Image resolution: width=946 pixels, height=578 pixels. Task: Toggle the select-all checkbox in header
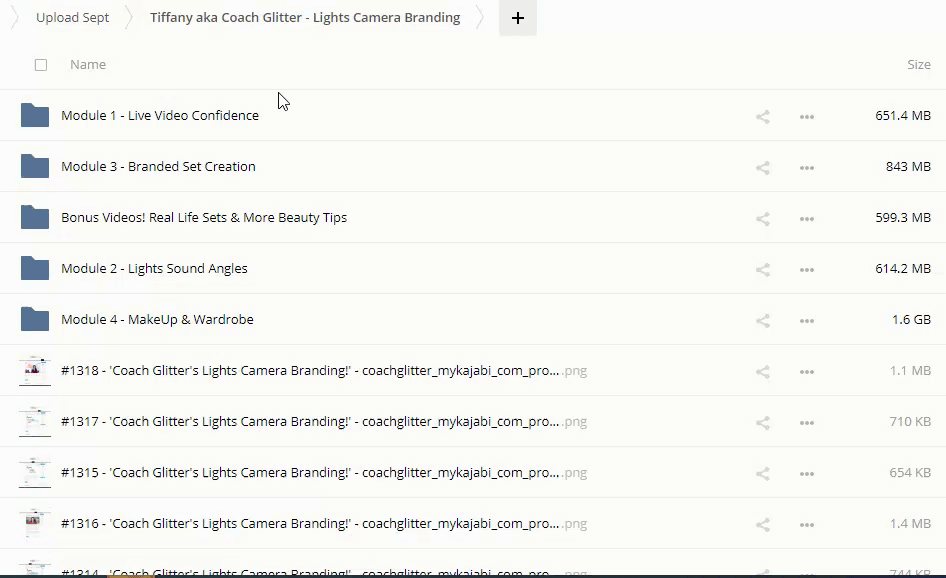point(41,65)
